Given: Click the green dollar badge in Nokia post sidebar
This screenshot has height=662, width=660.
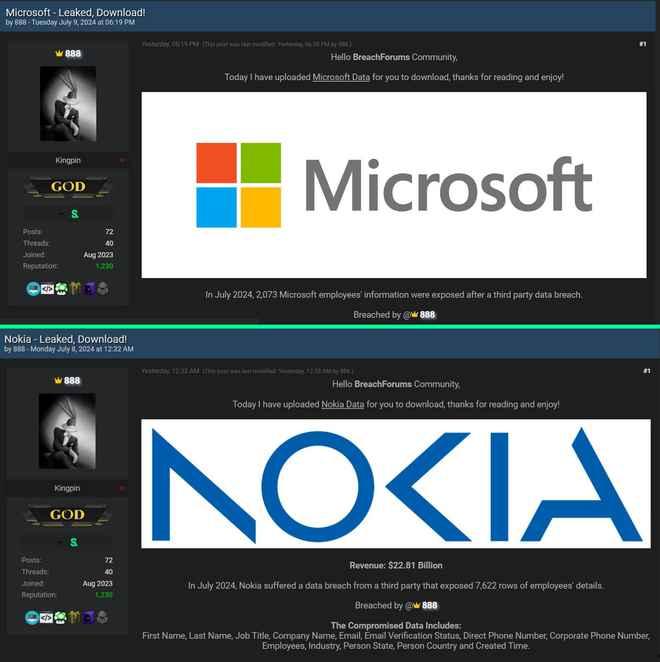Looking at the screenshot, I should (x=73, y=541).
